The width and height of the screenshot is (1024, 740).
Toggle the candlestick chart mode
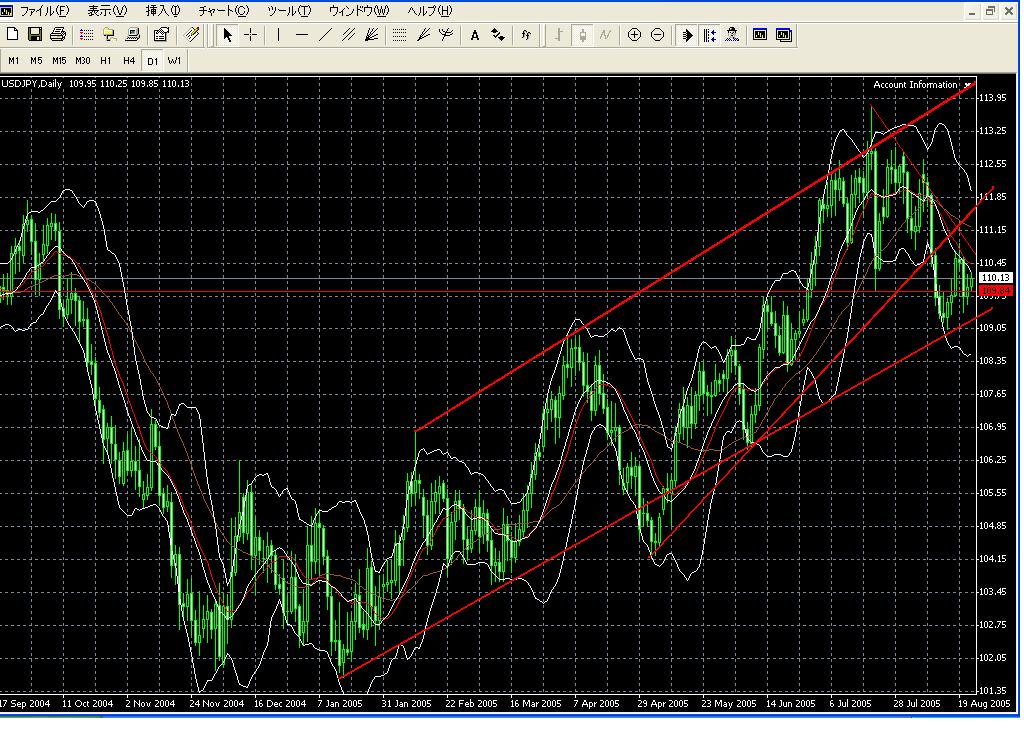pos(583,35)
